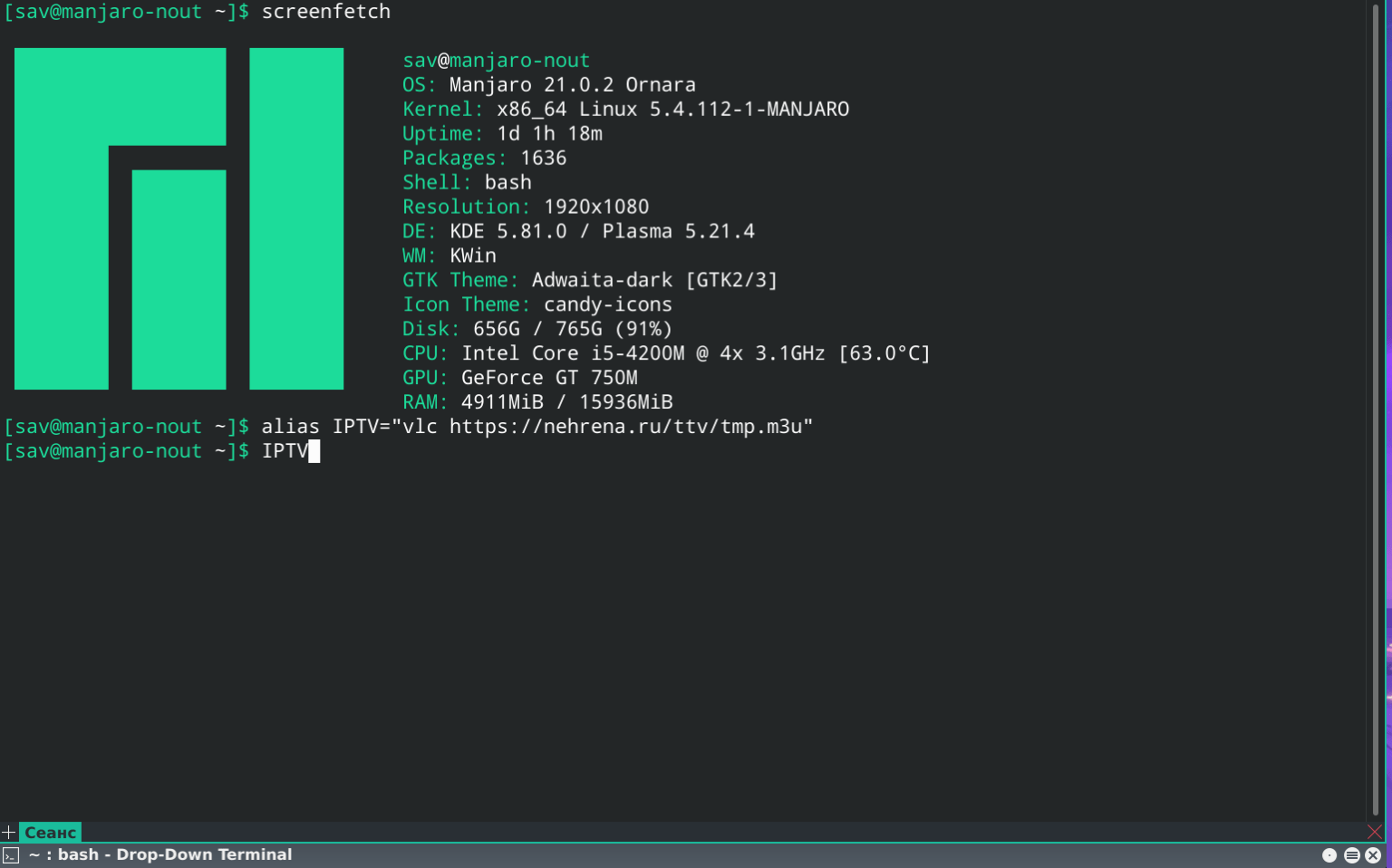Screen dimensions: 1392x868
Task: Click the IPTV command input line
Action: click(161, 451)
